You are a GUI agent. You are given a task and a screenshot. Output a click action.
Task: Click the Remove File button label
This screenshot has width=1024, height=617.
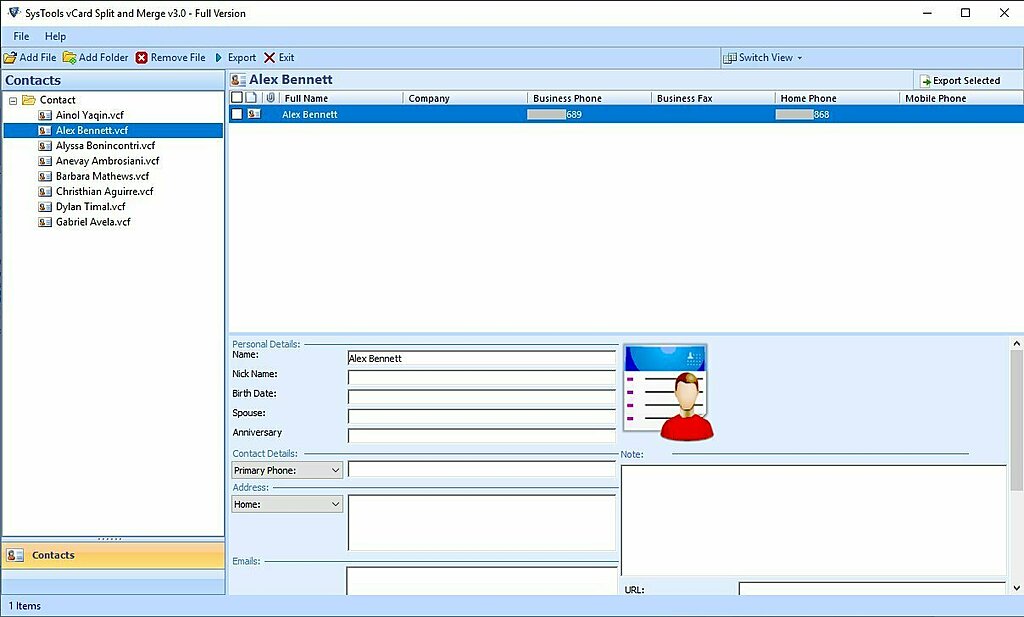[178, 57]
